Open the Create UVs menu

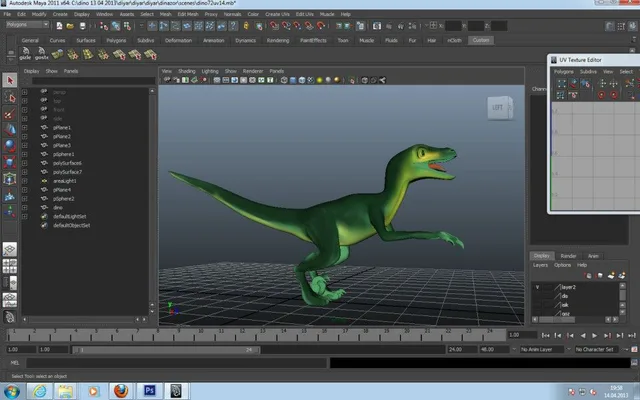point(278,14)
